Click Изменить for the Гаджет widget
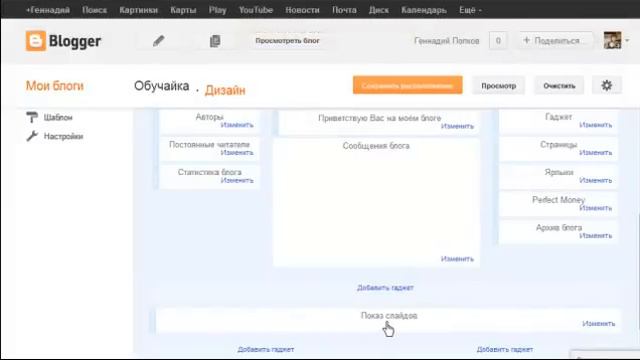640x360 pixels. coord(596,125)
